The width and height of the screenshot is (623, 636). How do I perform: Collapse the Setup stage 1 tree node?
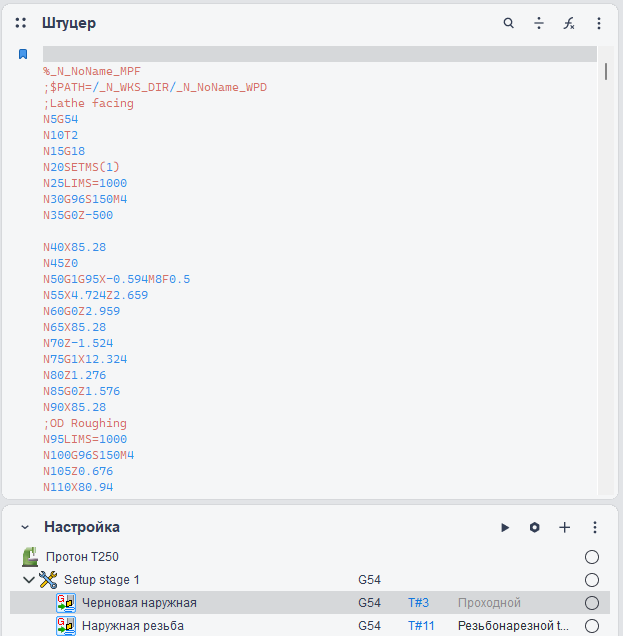point(28,580)
